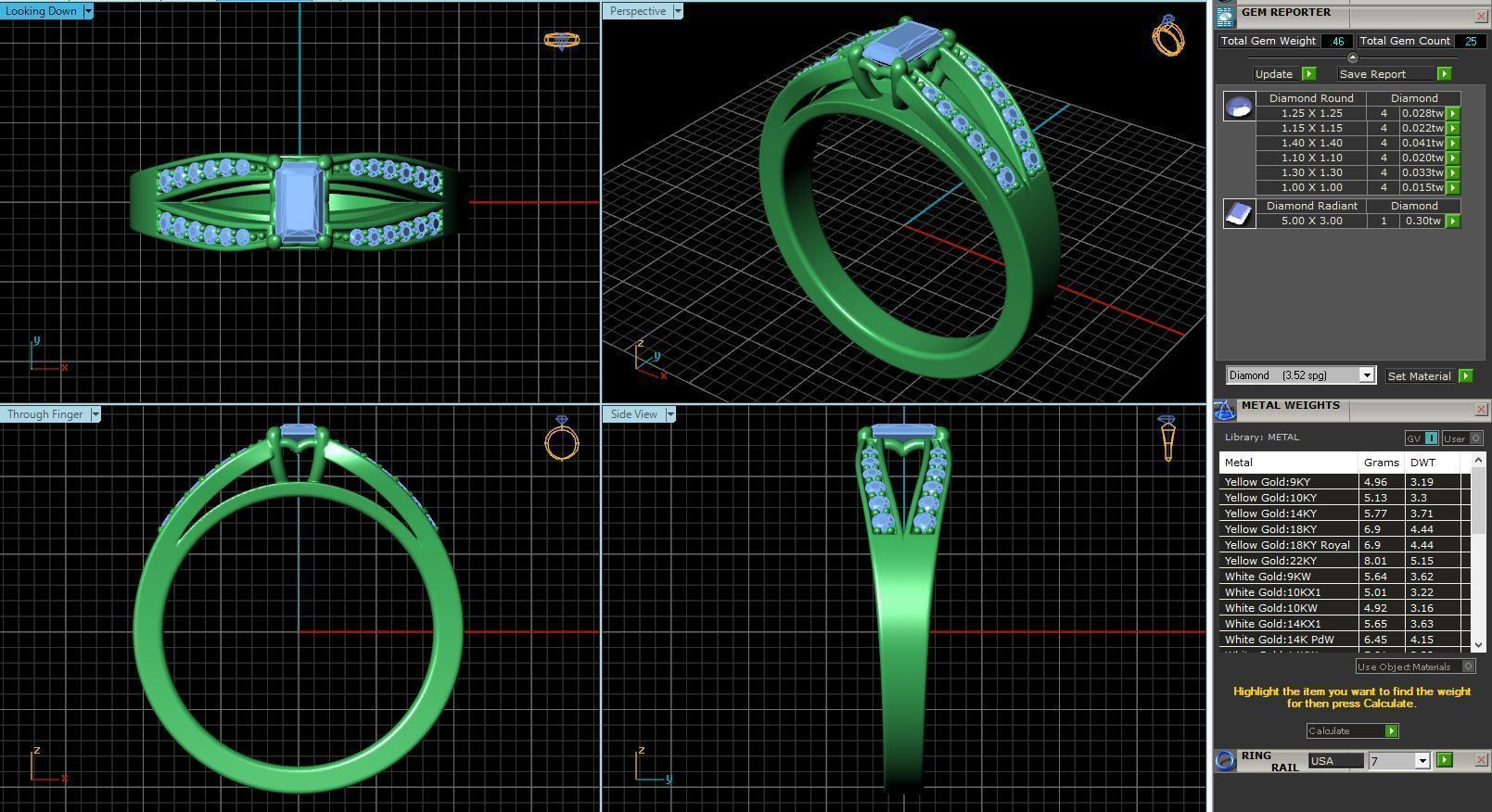Click the Side View viewport label
Image resolution: width=1492 pixels, height=812 pixels.
pyautogui.click(x=634, y=414)
